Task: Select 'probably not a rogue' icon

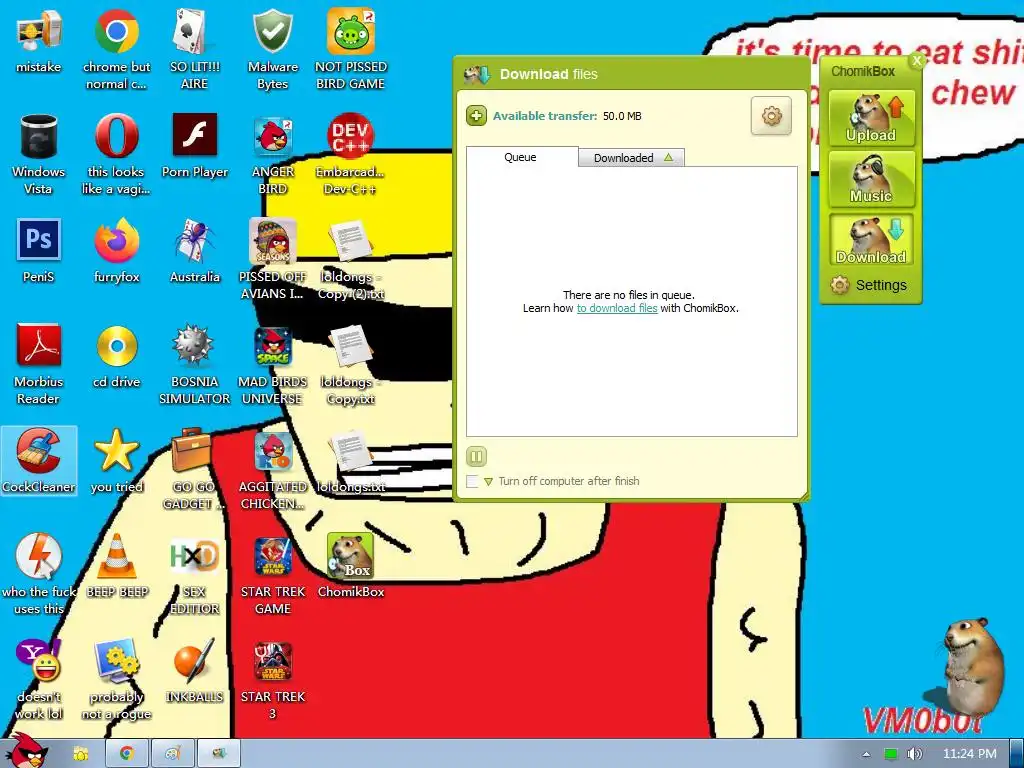Action: pos(117,680)
